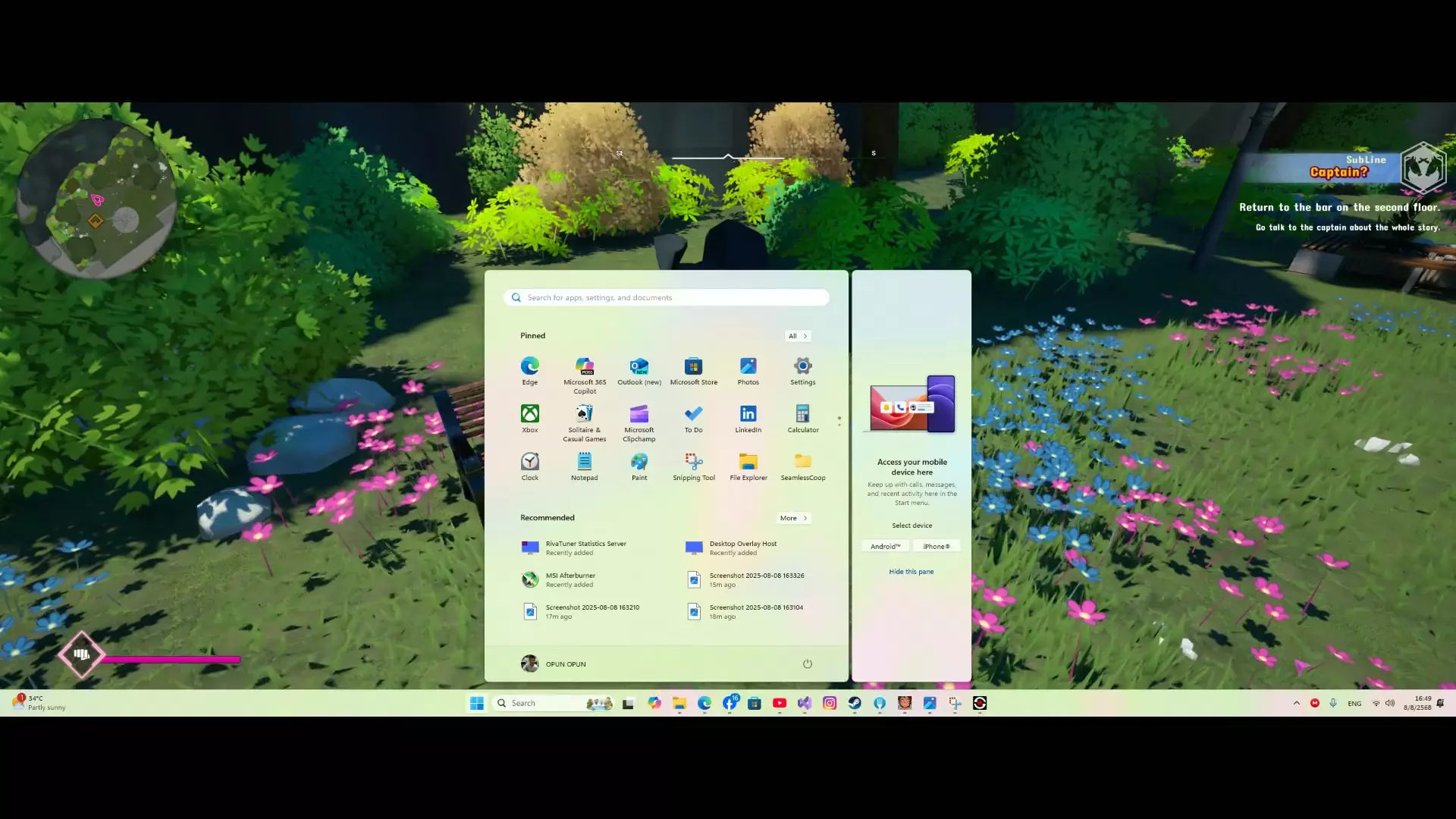The height and width of the screenshot is (819, 1456).
Task: Click the Steam icon in taskbar
Action: [855, 703]
